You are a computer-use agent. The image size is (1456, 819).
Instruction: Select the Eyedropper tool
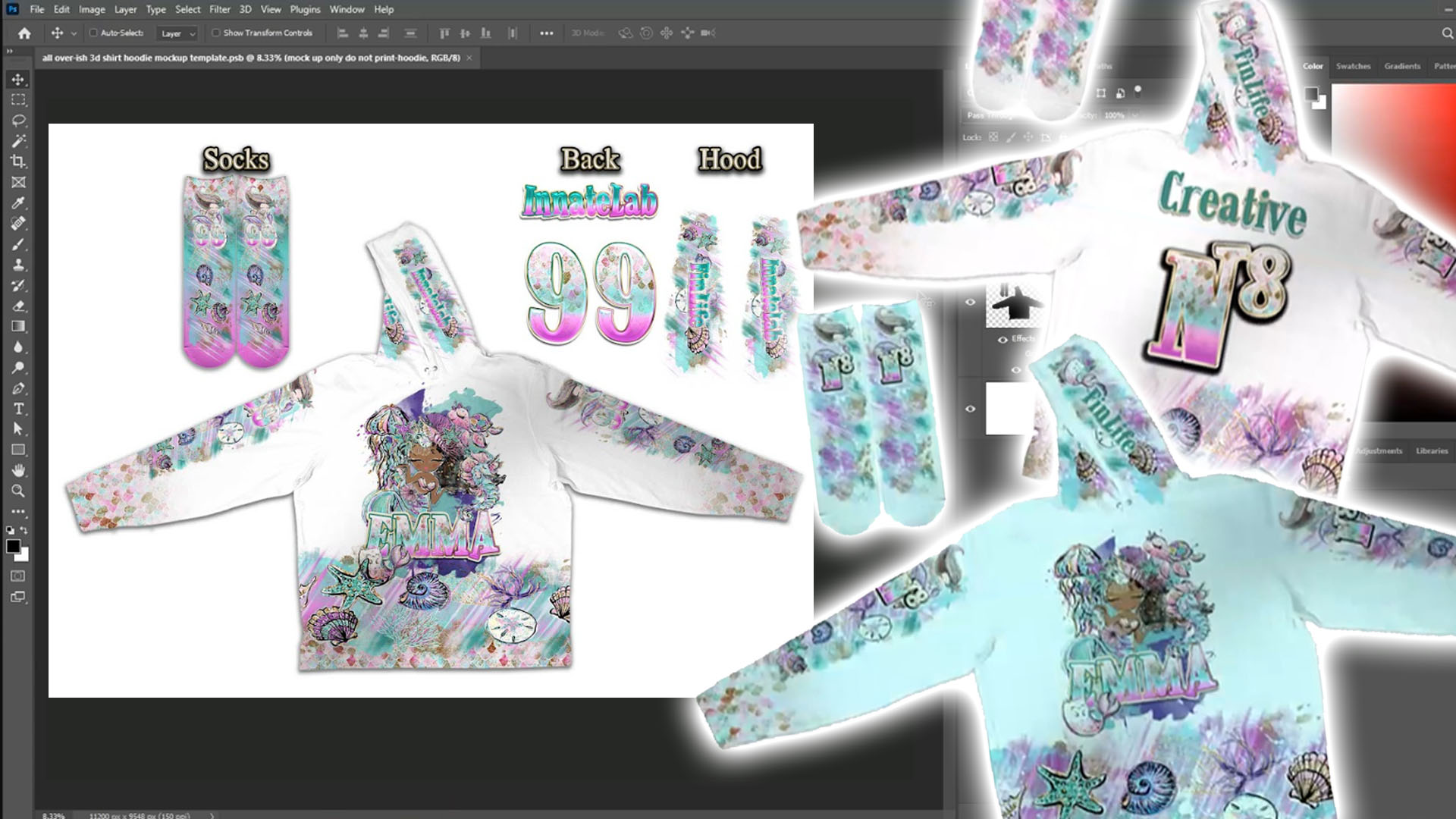tap(18, 202)
